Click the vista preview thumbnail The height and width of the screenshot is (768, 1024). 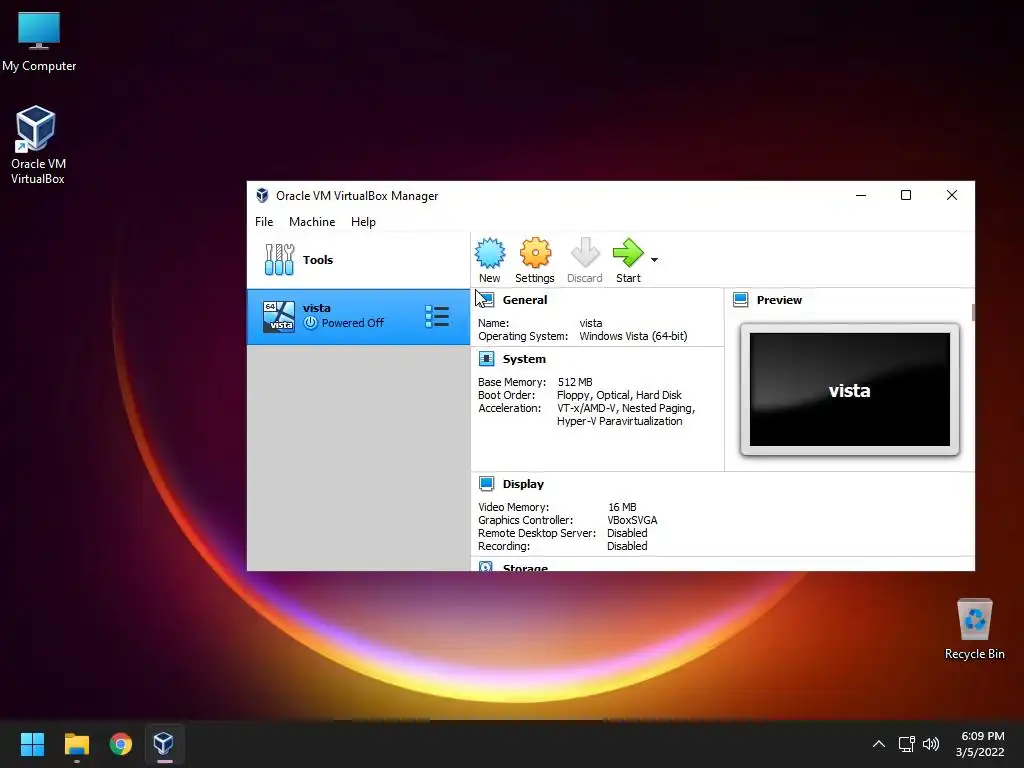click(850, 390)
